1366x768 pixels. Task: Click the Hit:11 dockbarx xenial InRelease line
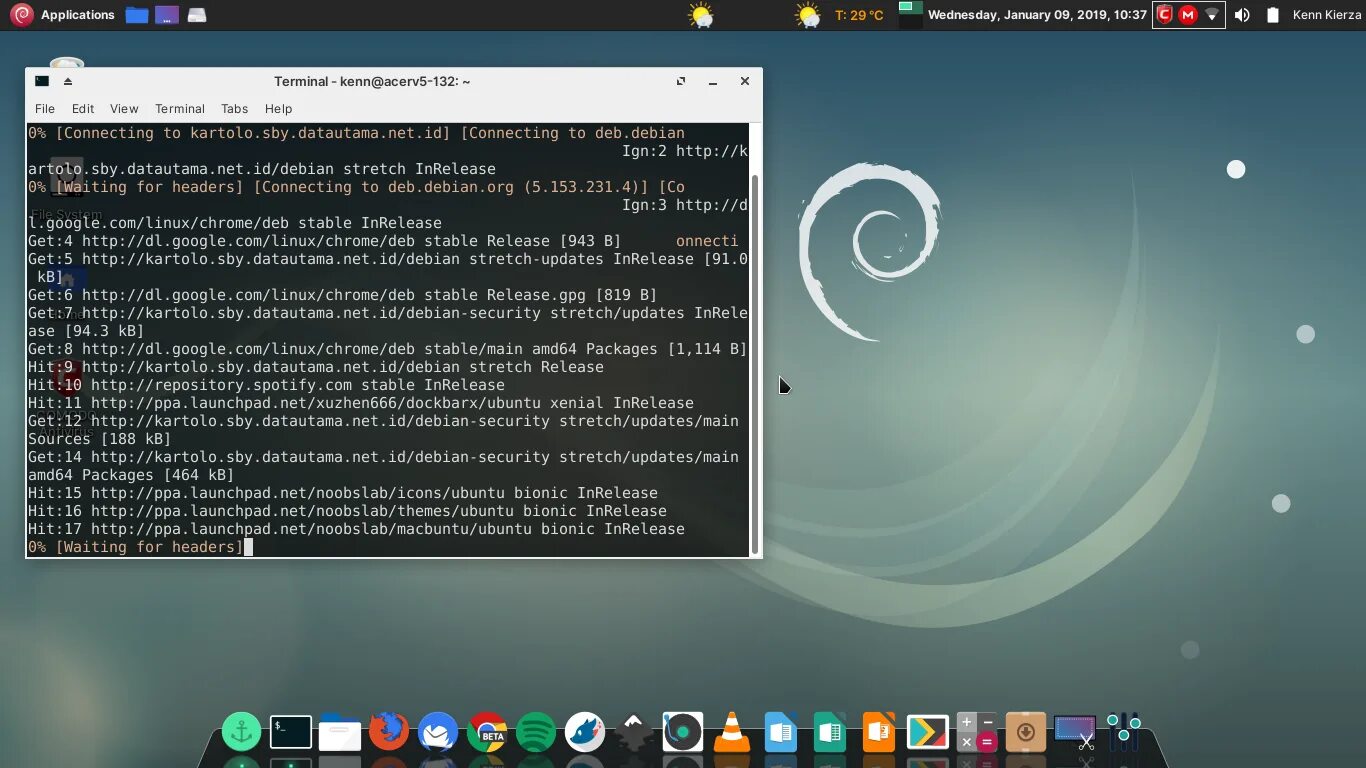pos(361,403)
